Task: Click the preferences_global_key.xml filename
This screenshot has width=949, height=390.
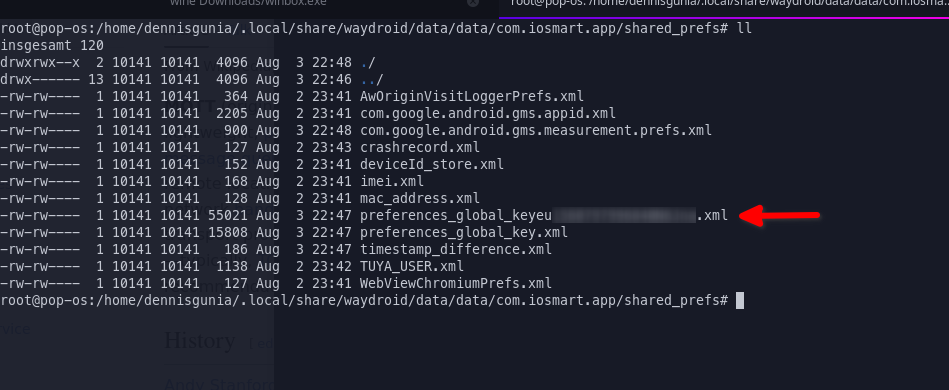Action: [464, 232]
